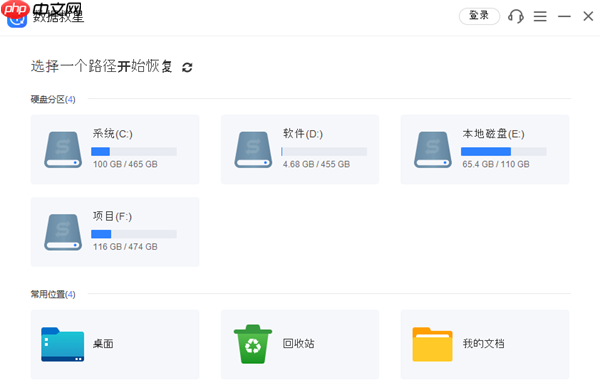Viewport: 600px width, 385px height.
Task: Click the "软件(D:)" label
Action: pyautogui.click(x=303, y=134)
